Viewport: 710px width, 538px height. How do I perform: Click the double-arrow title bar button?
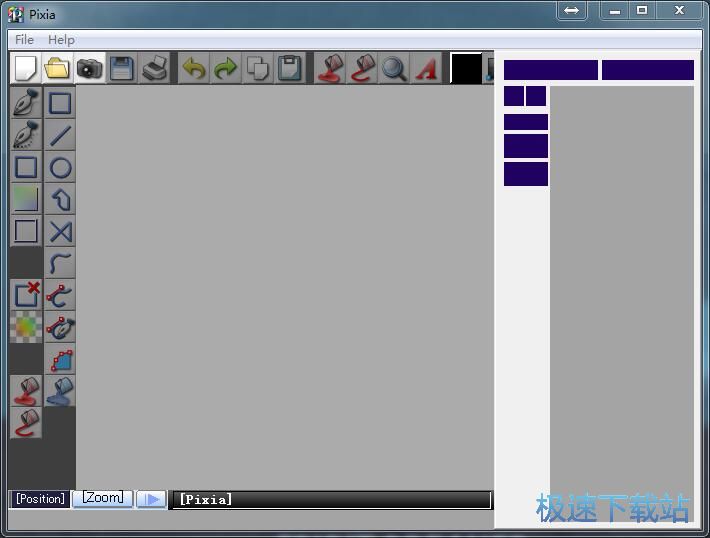[571, 10]
